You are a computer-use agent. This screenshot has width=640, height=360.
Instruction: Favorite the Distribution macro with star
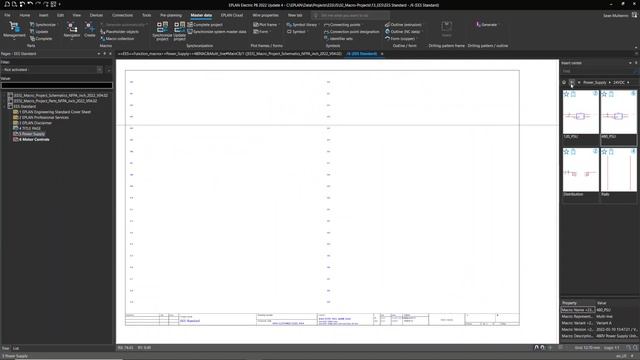pyautogui.click(x=566, y=152)
